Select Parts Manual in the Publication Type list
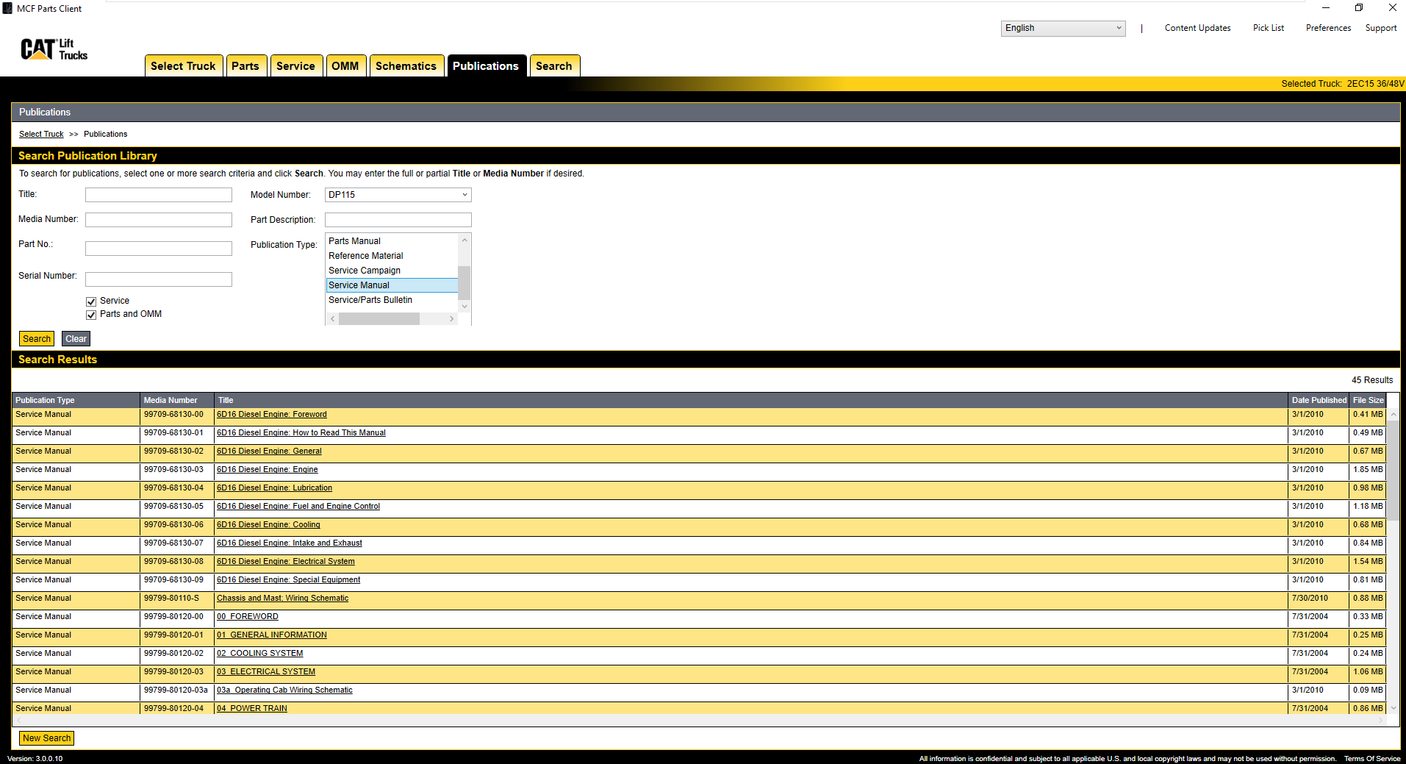Image resolution: width=1406 pixels, height=764 pixels. coord(355,240)
